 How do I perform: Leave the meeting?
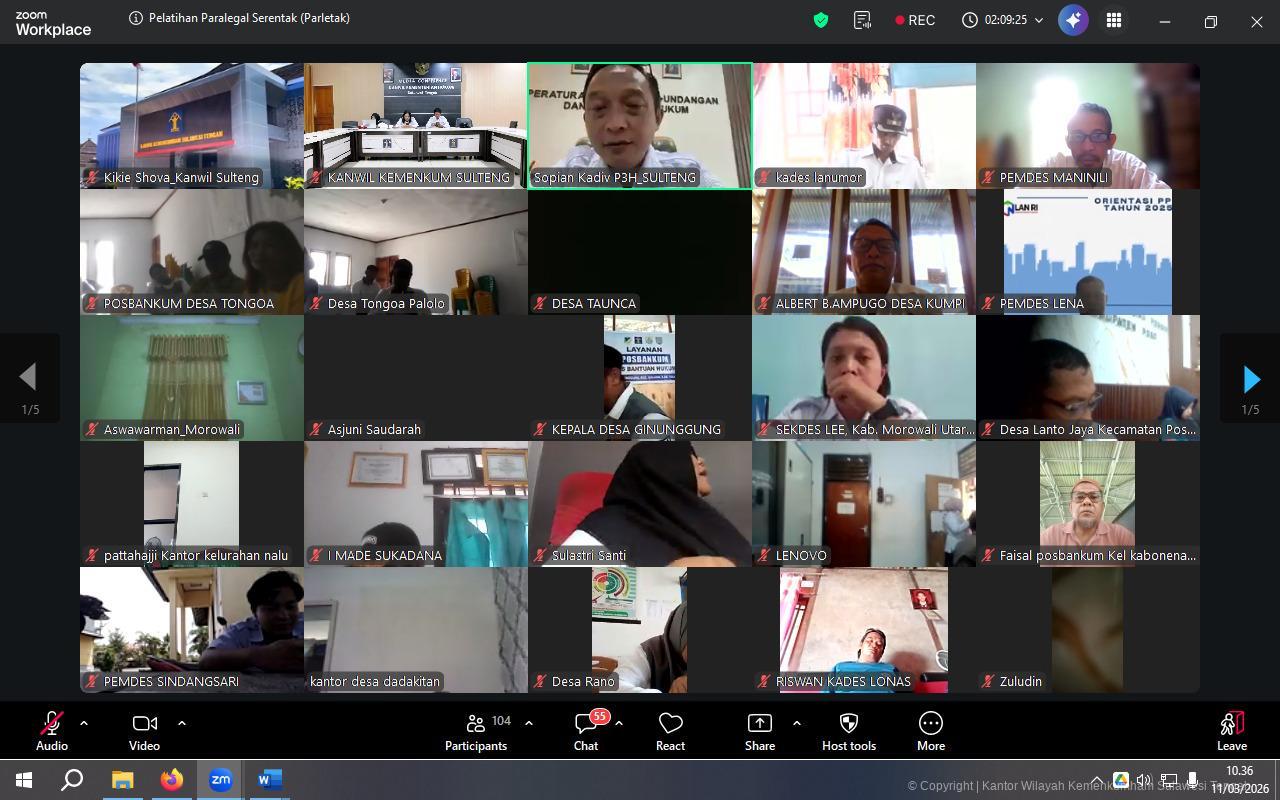pyautogui.click(x=1231, y=731)
